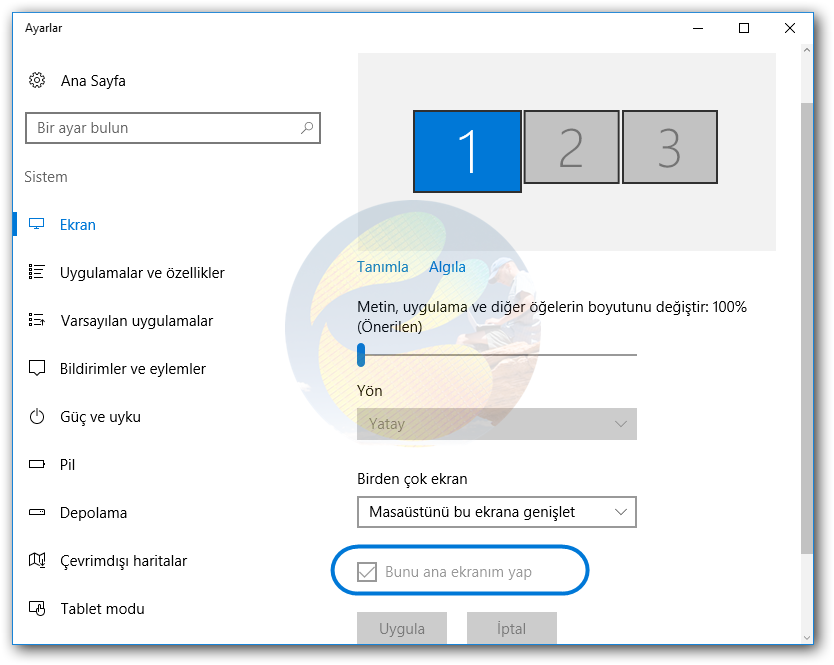Open Birden çok ekran dropdown

[x=497, y=512]
